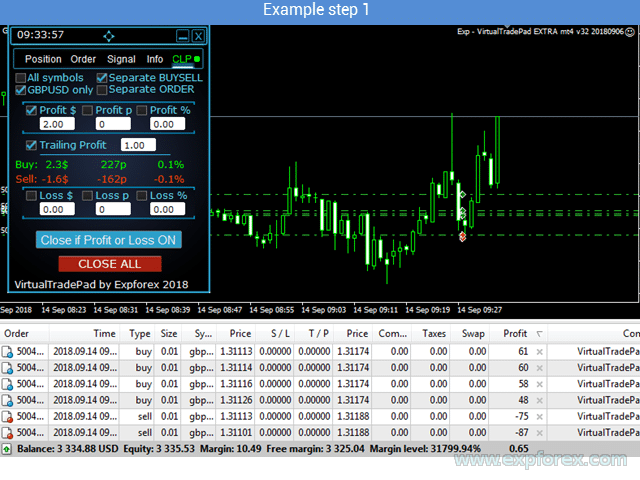Click the Loss $ value field
640x480 pixels.
[57, 209]
